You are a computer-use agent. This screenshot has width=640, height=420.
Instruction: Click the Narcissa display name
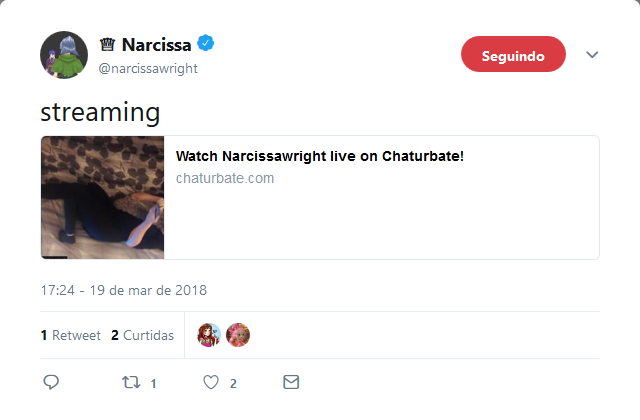click(x=156, y=45)
